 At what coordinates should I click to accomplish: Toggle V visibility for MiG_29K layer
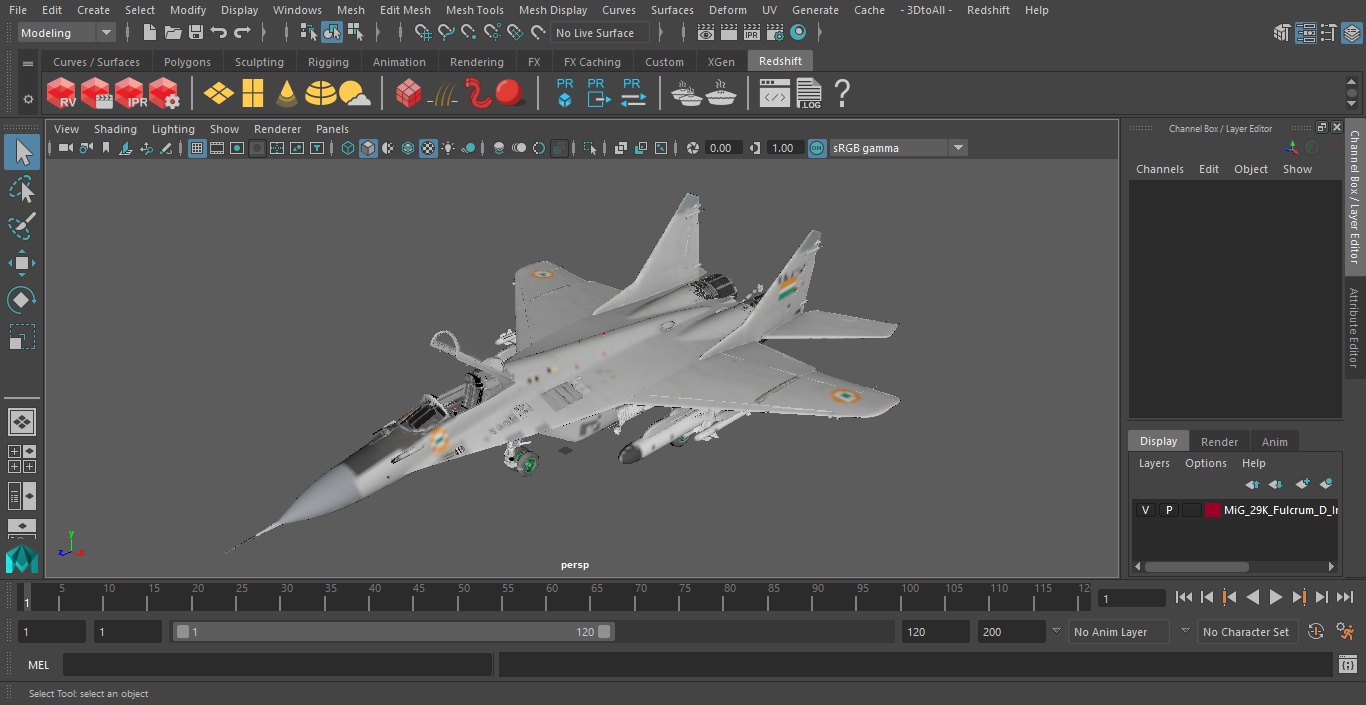coord(1145,510)
